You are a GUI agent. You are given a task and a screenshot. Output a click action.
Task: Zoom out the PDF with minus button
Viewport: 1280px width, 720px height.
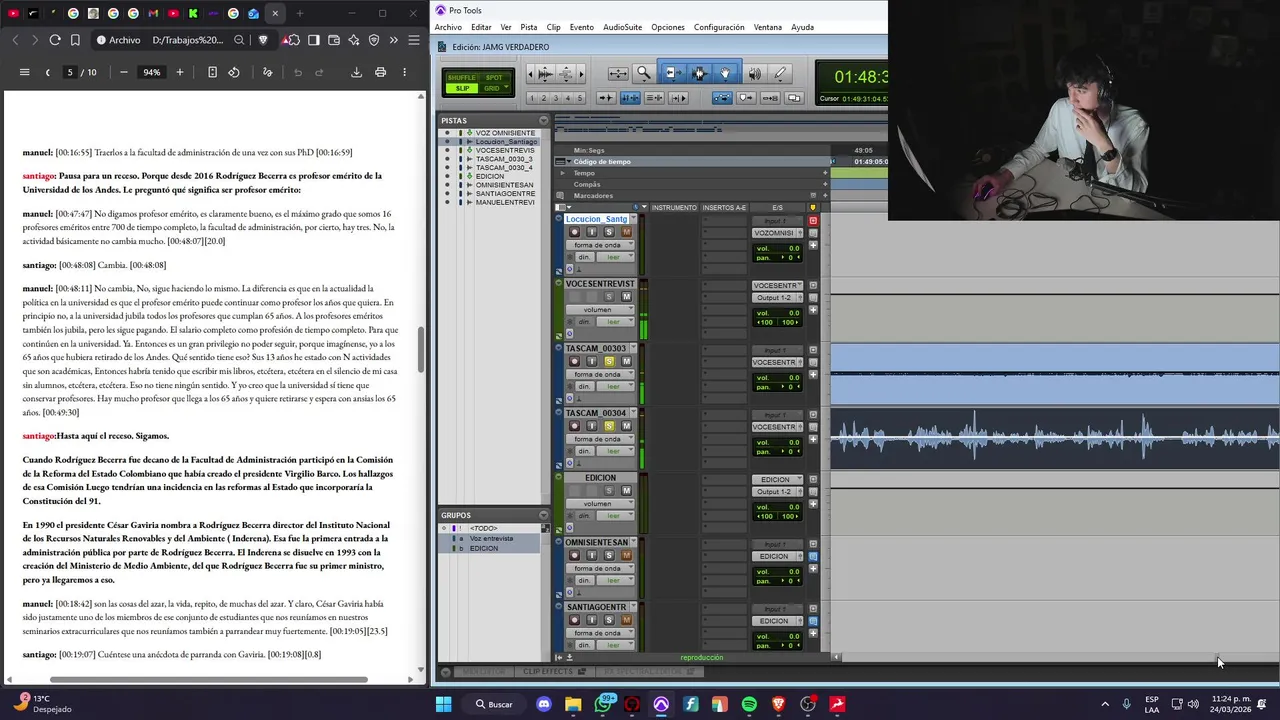[x=124, y=72]
